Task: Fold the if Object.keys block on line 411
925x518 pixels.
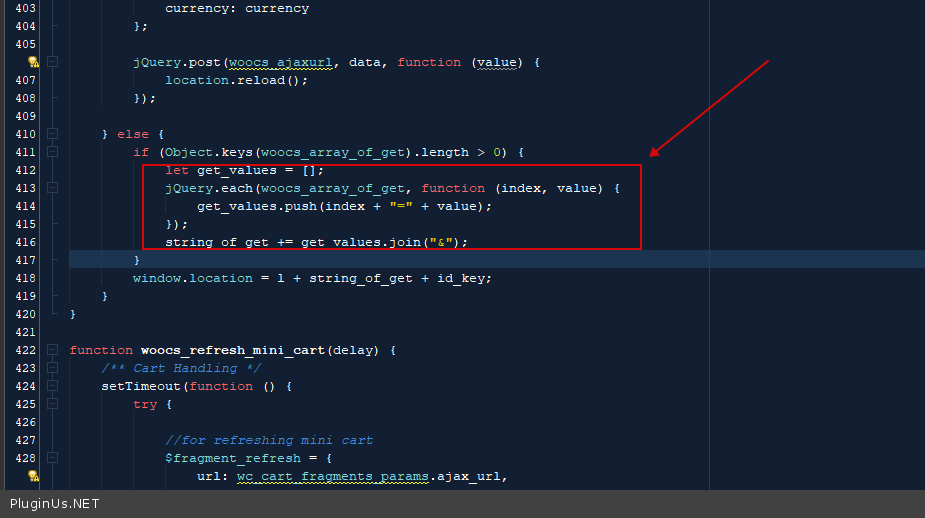Action: pos(53,152)
